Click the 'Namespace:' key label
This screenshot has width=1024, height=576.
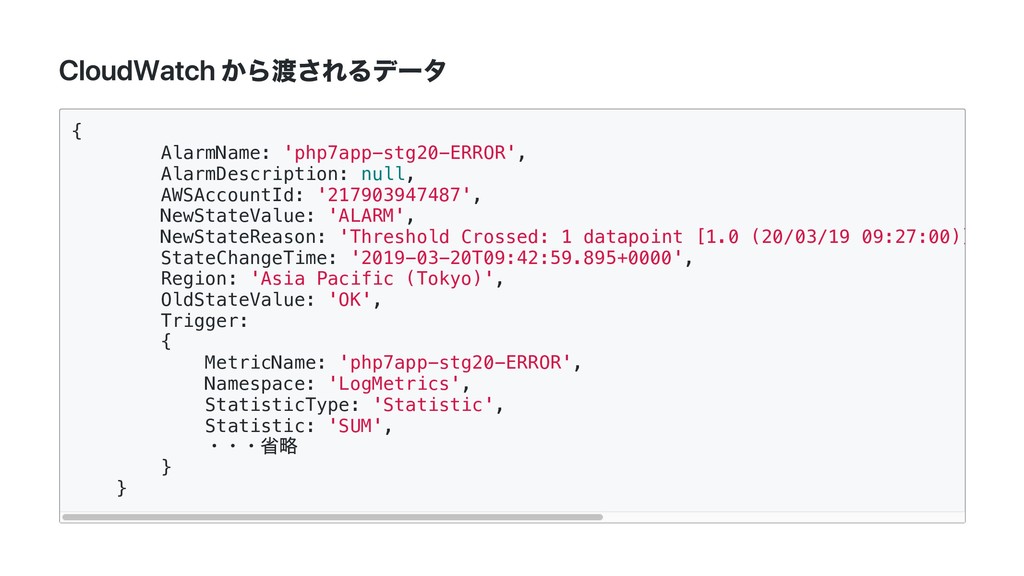[259, 383]
